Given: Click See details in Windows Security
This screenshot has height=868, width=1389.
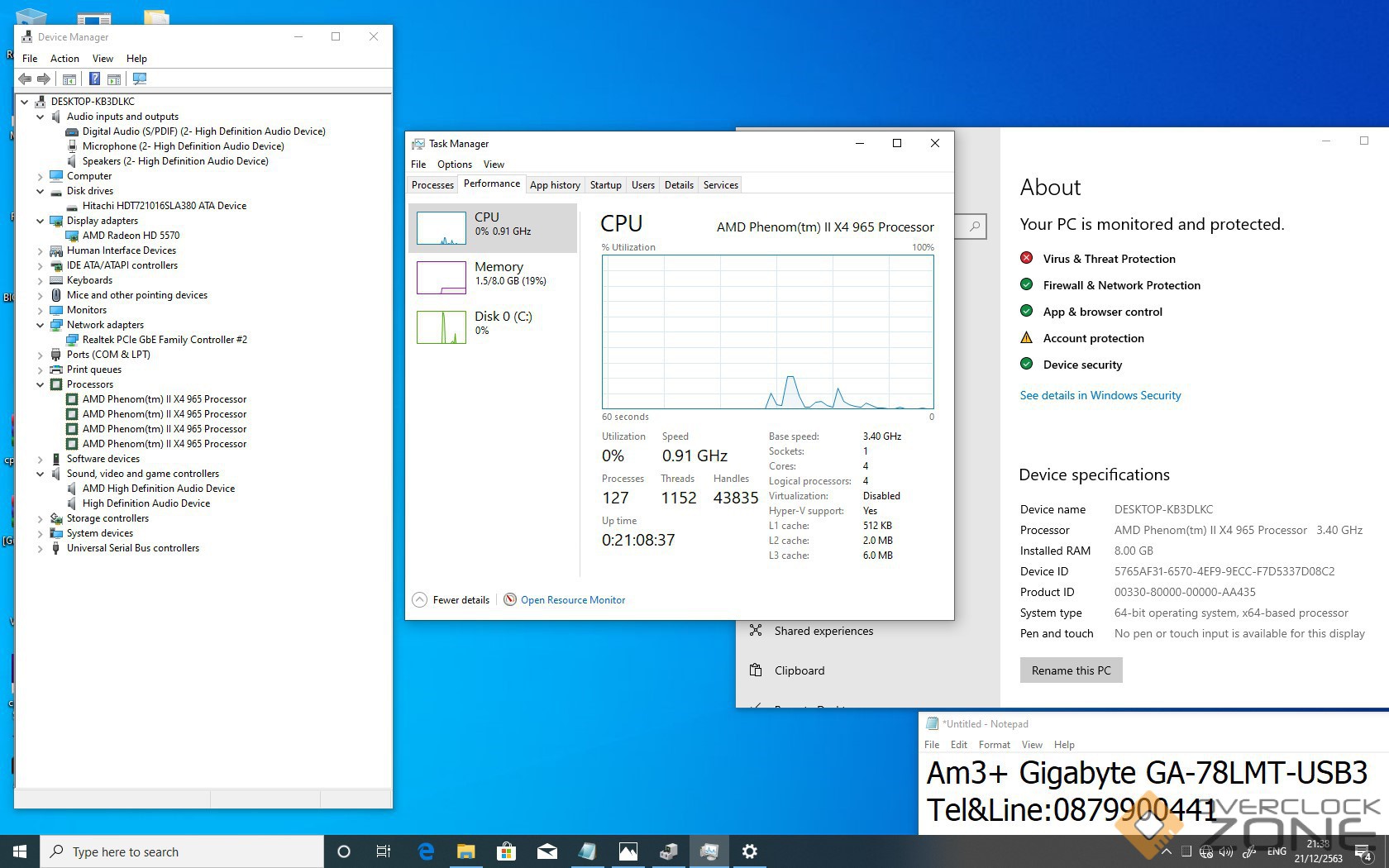Looking at the screenshot, I should 1100,395.
